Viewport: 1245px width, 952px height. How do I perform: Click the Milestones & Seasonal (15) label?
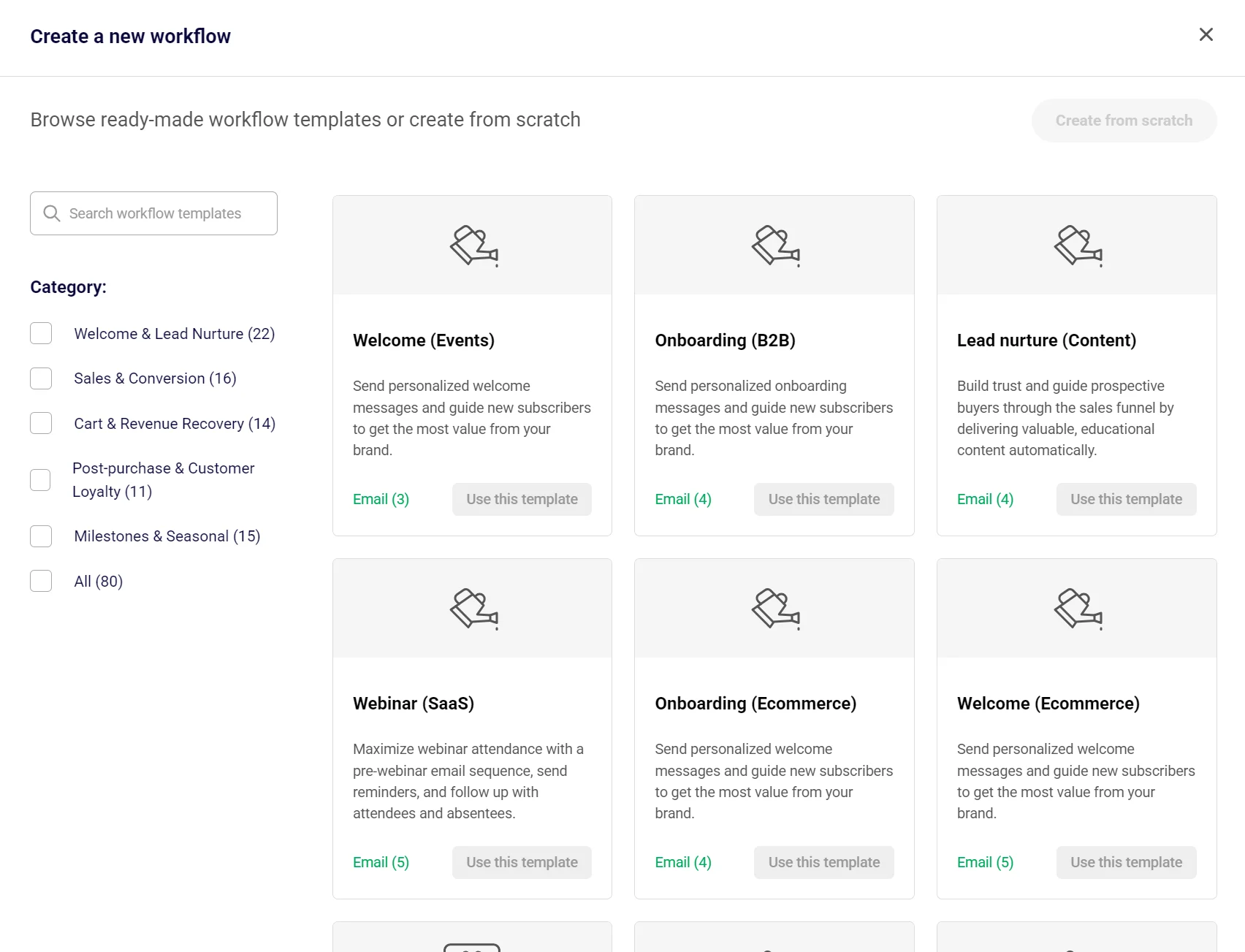[167, 536]
